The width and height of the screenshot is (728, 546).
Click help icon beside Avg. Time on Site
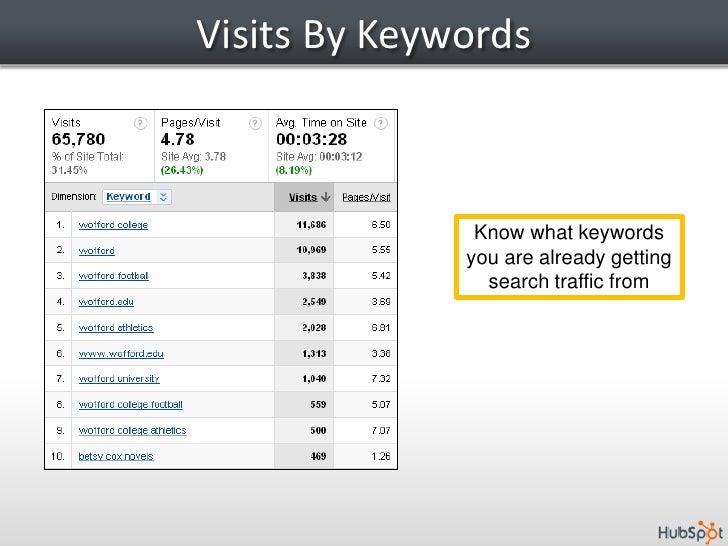click(381, 124)
